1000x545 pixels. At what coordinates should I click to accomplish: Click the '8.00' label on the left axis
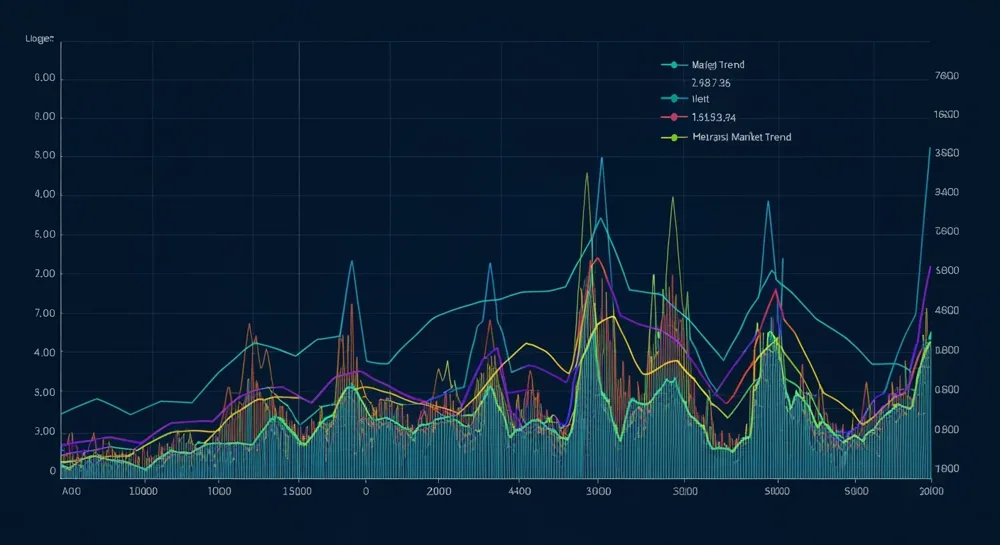coord(45,117)
